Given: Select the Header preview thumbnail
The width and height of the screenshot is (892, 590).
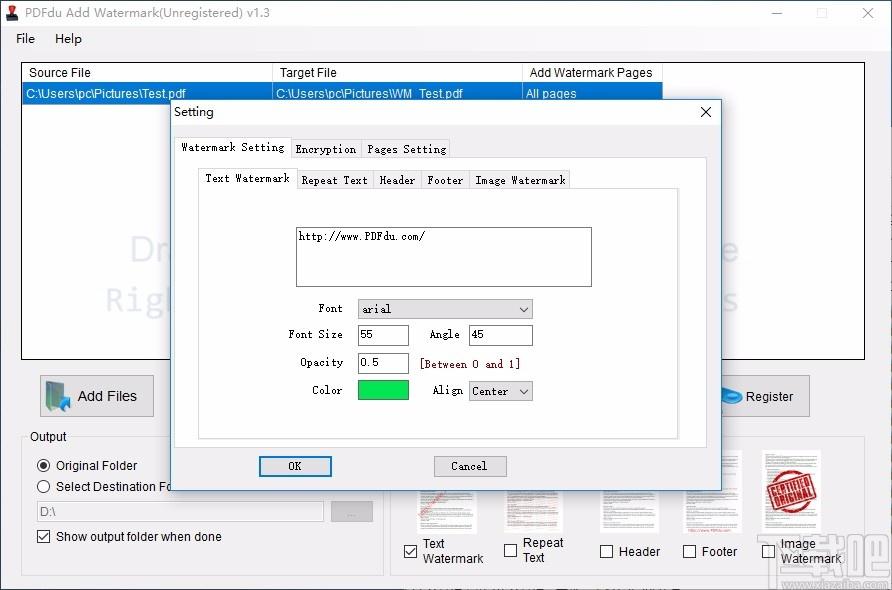Looking at the screenshot, I should point(629,511).
